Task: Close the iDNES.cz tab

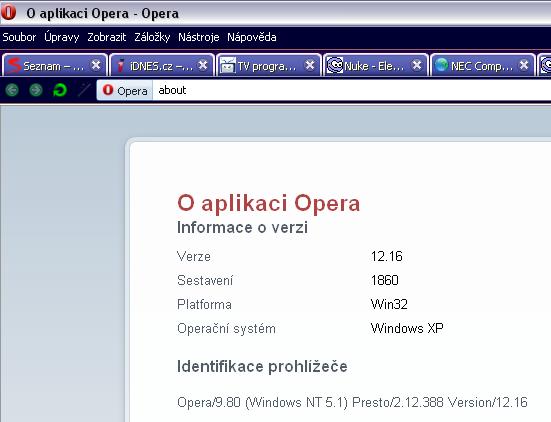Action: 203,65
